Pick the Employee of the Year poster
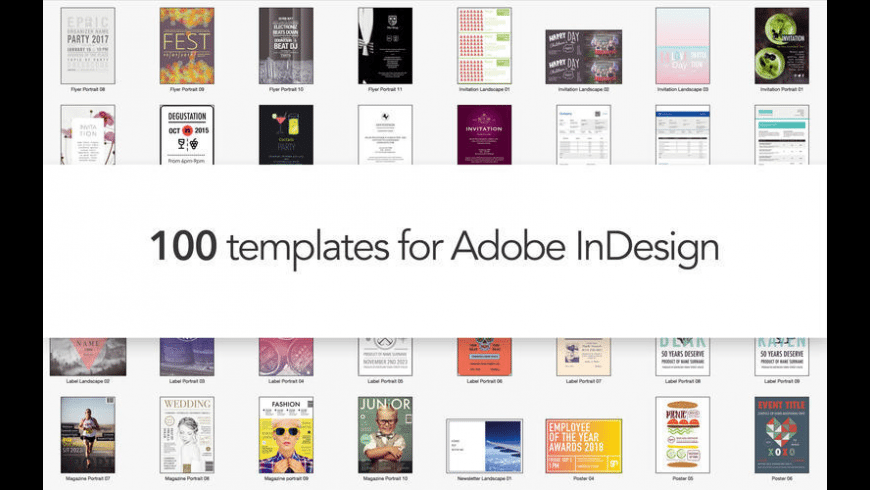870x490 pixels. click(584, 446)
